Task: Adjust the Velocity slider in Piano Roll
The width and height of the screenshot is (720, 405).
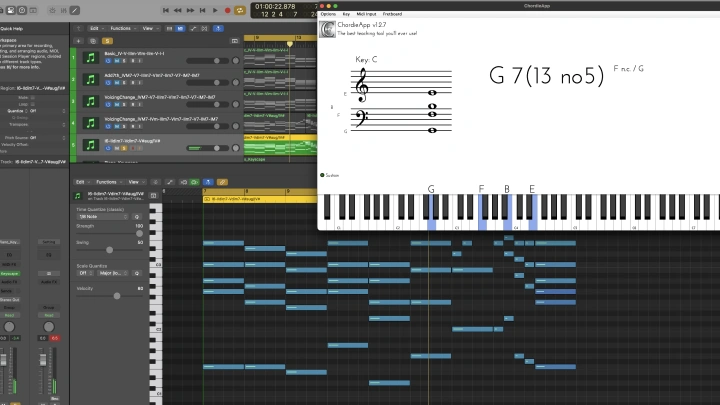Action: coord(110,296)
